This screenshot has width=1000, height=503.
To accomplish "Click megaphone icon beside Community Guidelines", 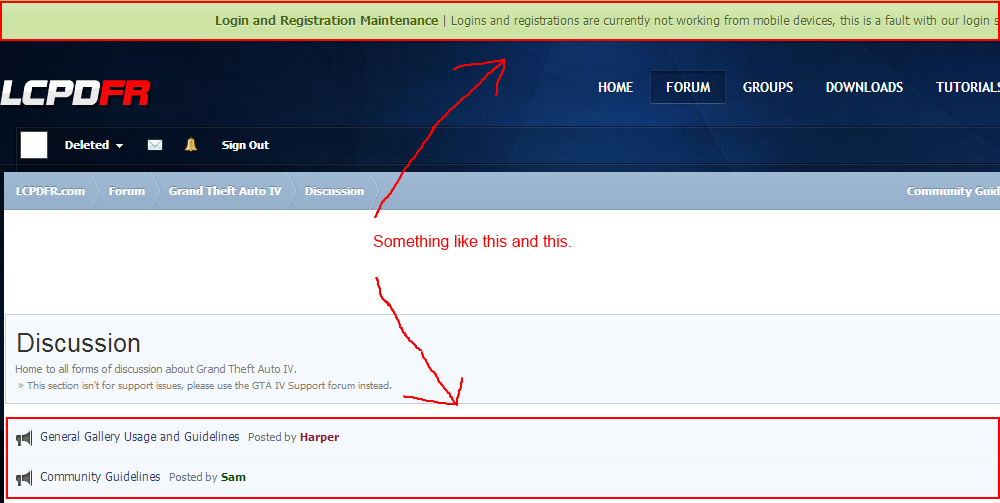I will pyautogui.click(x=24, y=478).
